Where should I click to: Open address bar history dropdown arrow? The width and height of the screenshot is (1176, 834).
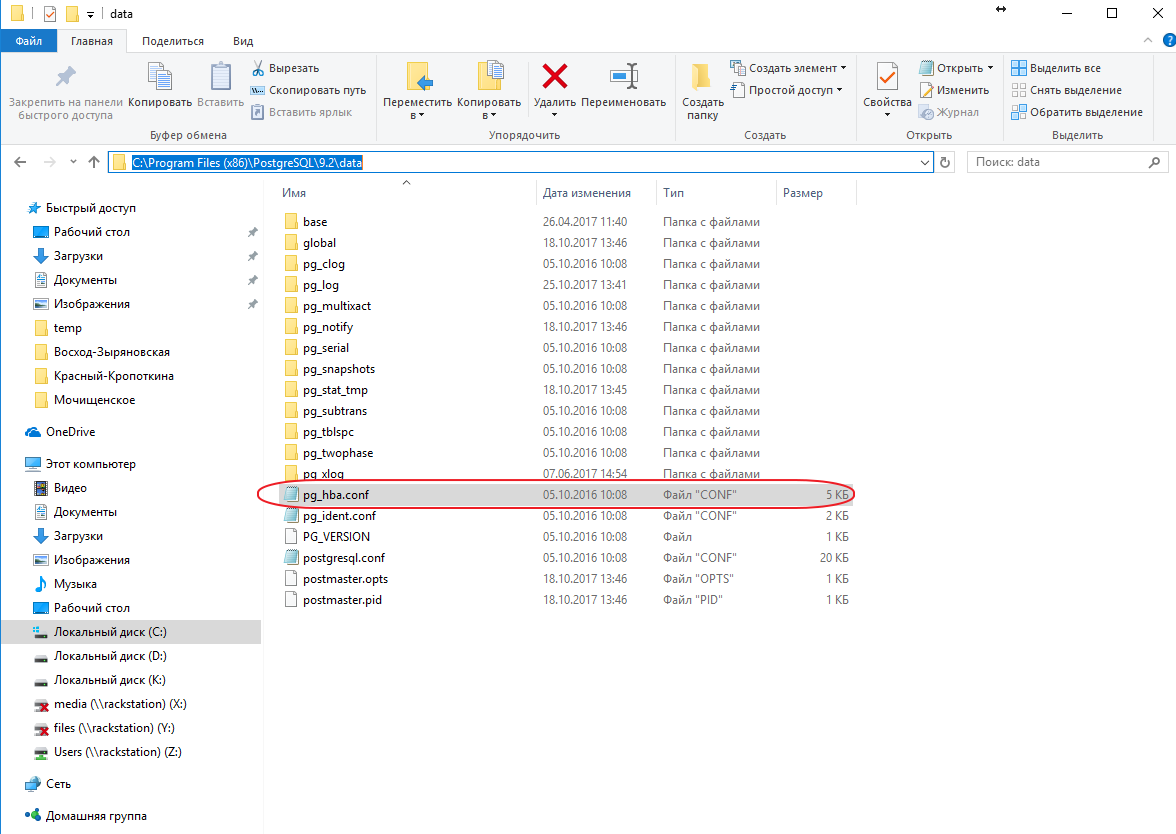924,162
